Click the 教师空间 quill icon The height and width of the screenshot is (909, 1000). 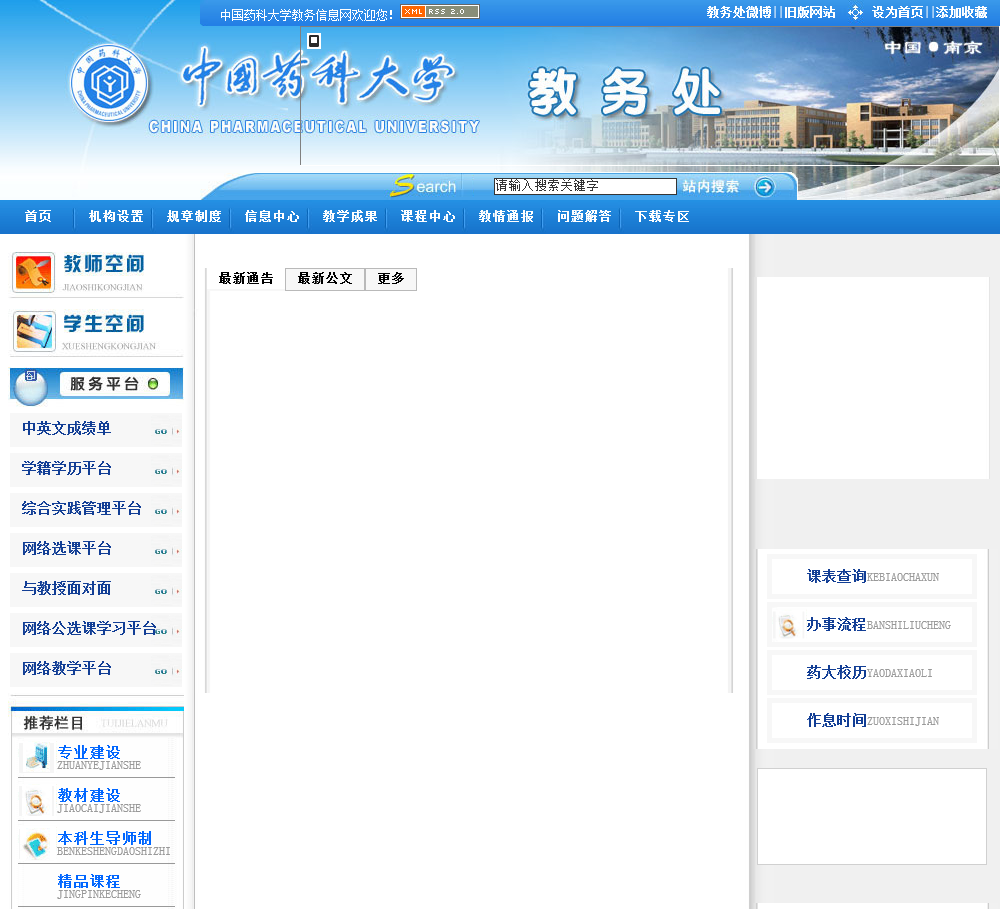[34, 272]
